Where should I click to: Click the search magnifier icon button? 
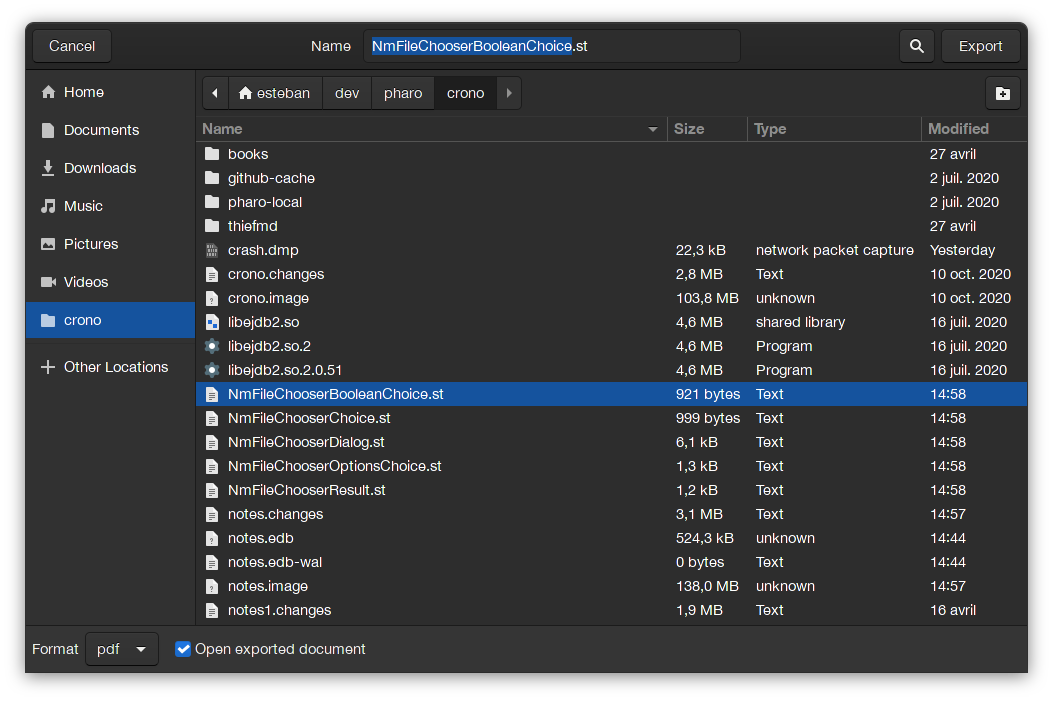tap(916, 46)
